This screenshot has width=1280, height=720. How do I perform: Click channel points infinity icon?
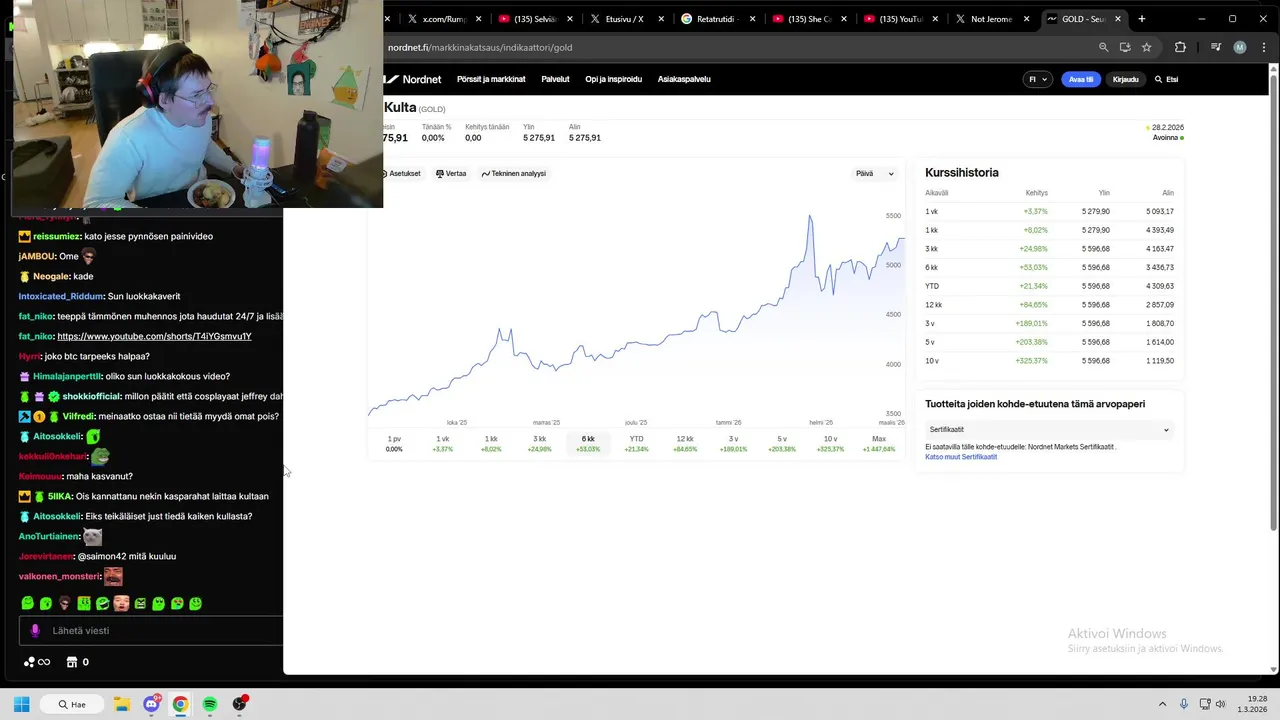point(37,662)
